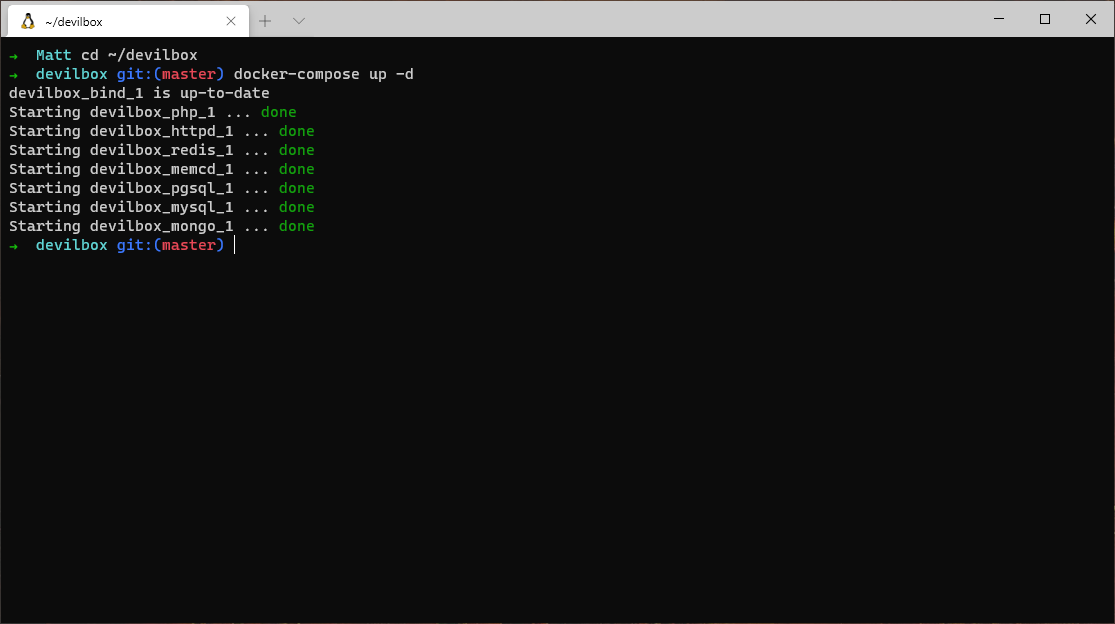
Task: Click 'git:(master)' on the docker-compose line
Action: coord(171,75)
